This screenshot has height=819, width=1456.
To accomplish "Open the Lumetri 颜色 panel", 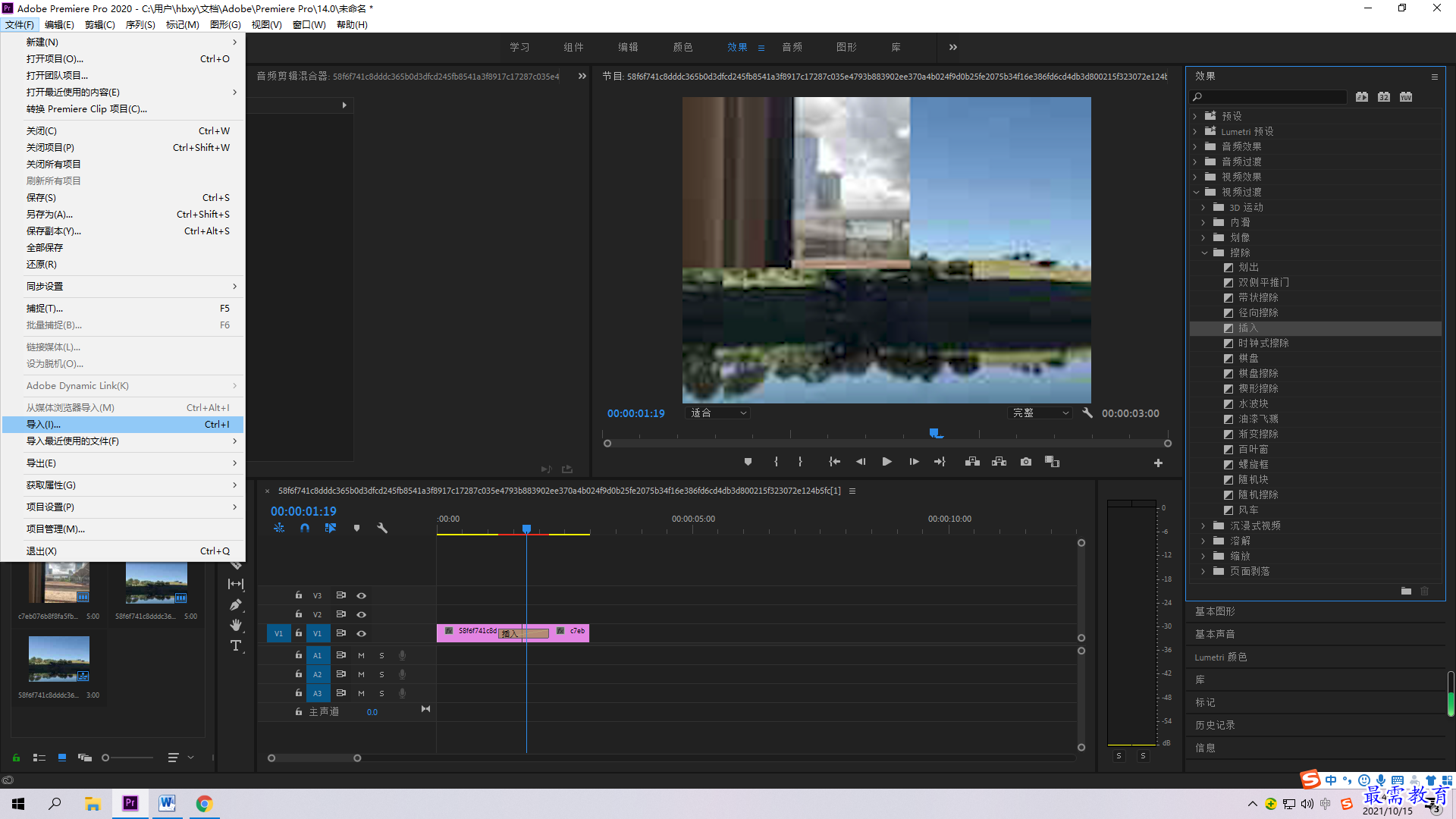I will 1221,657.
